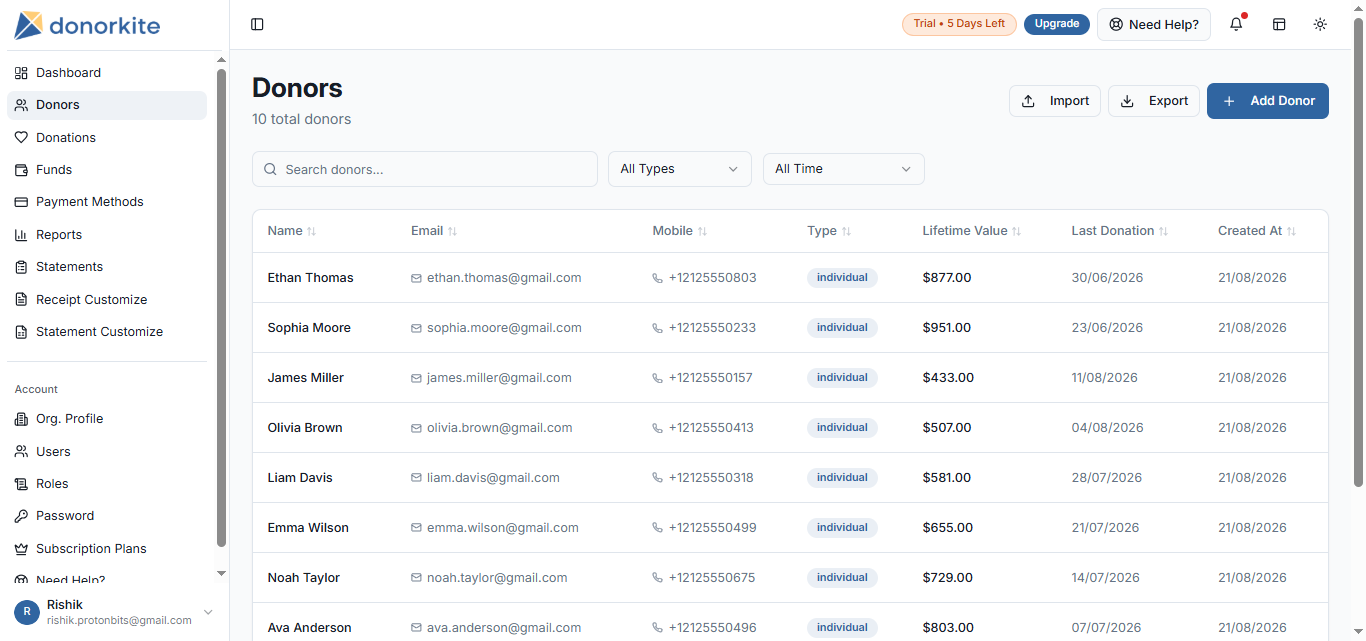Sort by Lifetime Value column arrows
The image size is (1366, 641).
click(x=1016, y=231)
